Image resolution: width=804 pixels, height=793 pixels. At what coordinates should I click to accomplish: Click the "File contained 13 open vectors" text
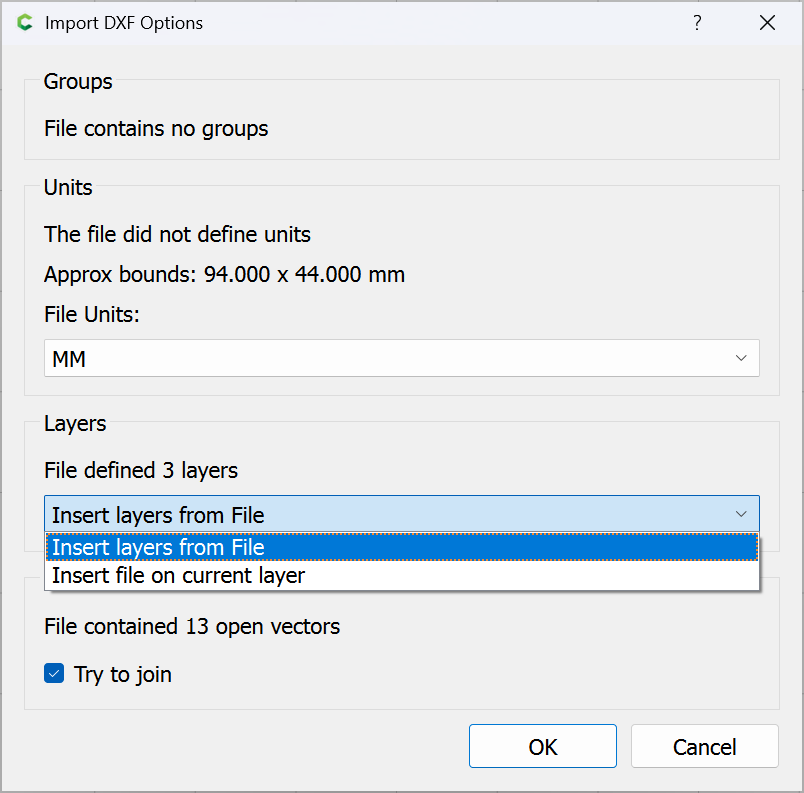click(x=192, y=627)
